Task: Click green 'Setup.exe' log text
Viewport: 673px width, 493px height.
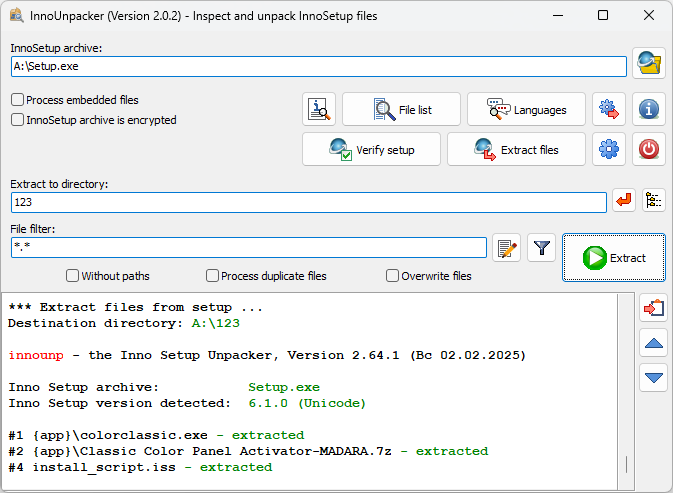Action: pyautogui.click(x=284, y=387)
